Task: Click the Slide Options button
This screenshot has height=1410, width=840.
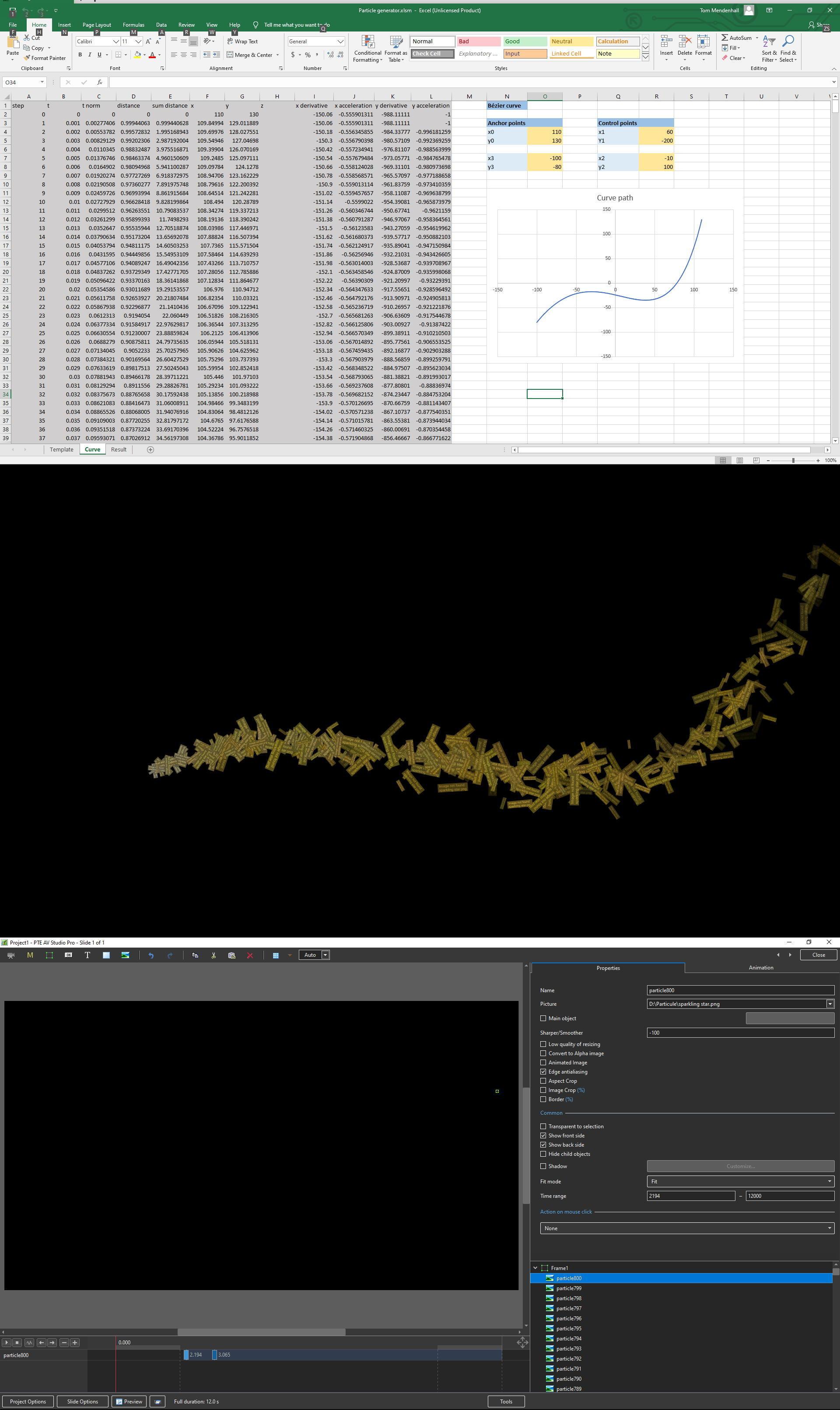Action: [83, 1402]
